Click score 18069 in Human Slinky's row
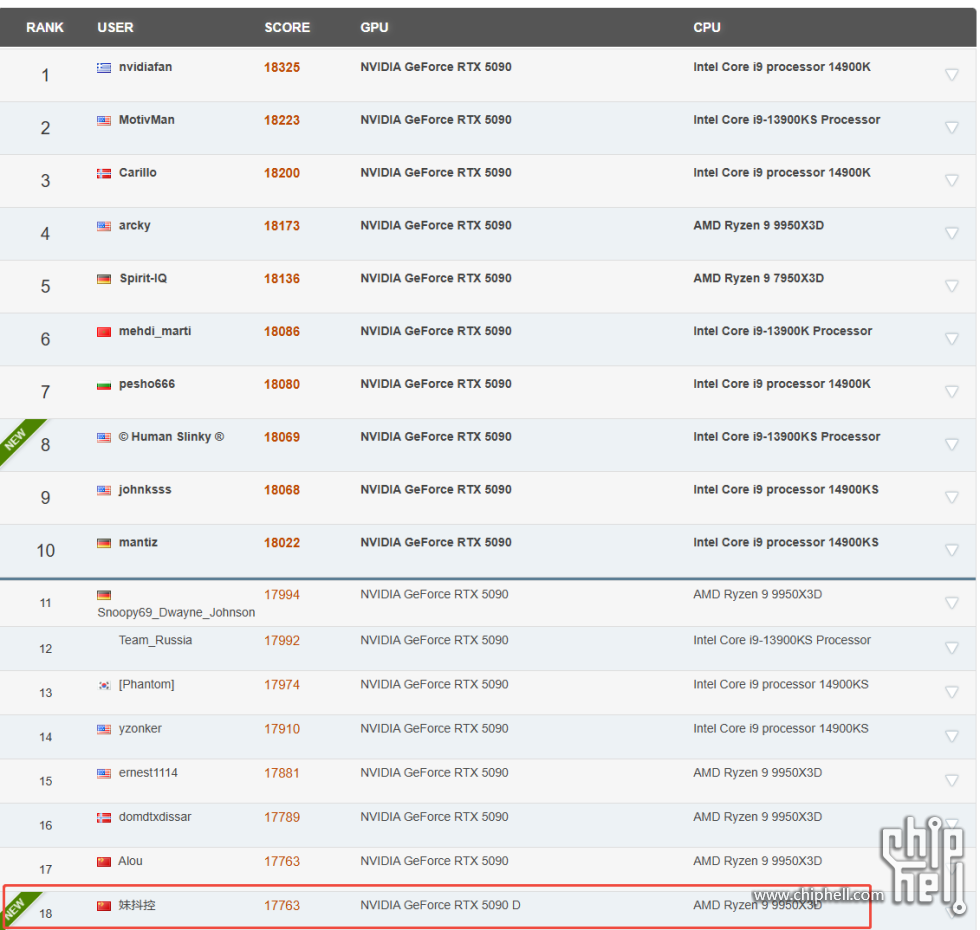The height and width of the screenshot is (930, 980). coord(282,437)
